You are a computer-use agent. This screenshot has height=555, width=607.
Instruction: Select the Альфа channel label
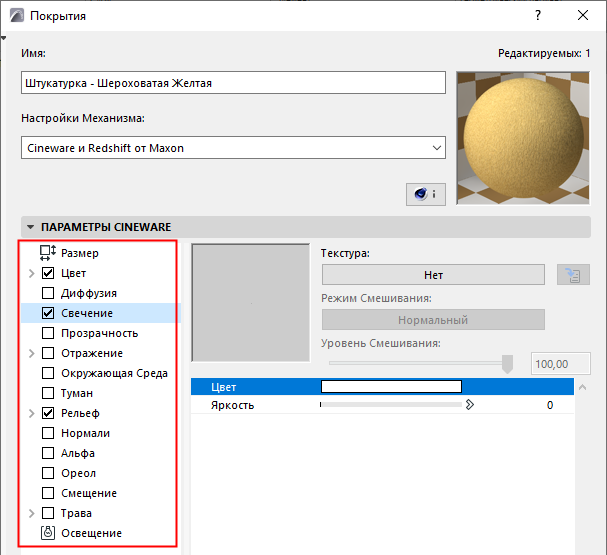pos(78,453)
